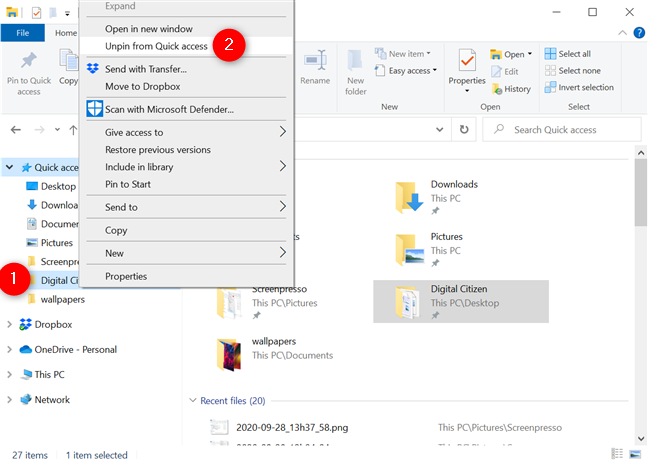Open the New item dropdown

click(x=429, y=53)
